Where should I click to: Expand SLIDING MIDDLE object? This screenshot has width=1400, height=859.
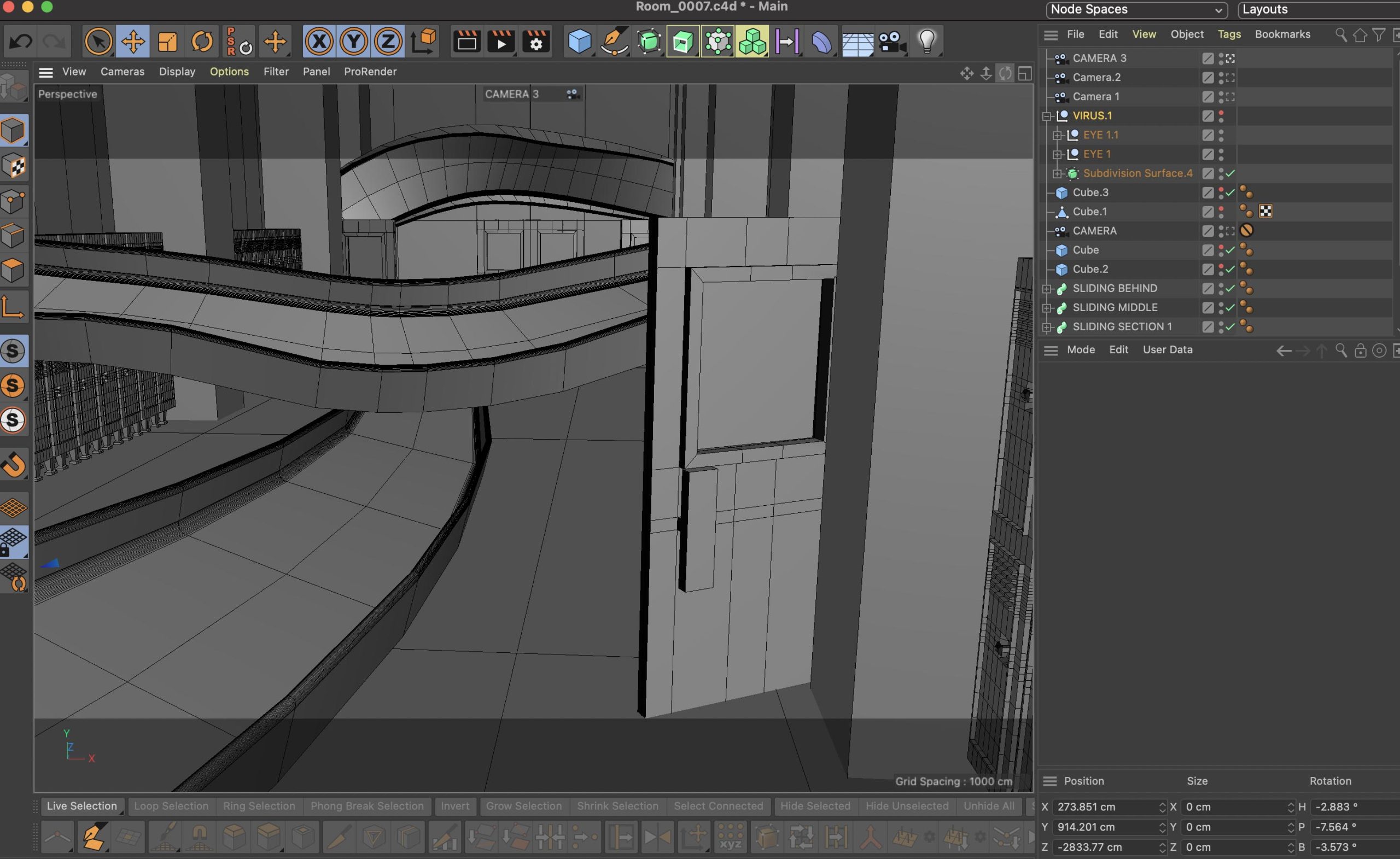tap(1047, 308)
